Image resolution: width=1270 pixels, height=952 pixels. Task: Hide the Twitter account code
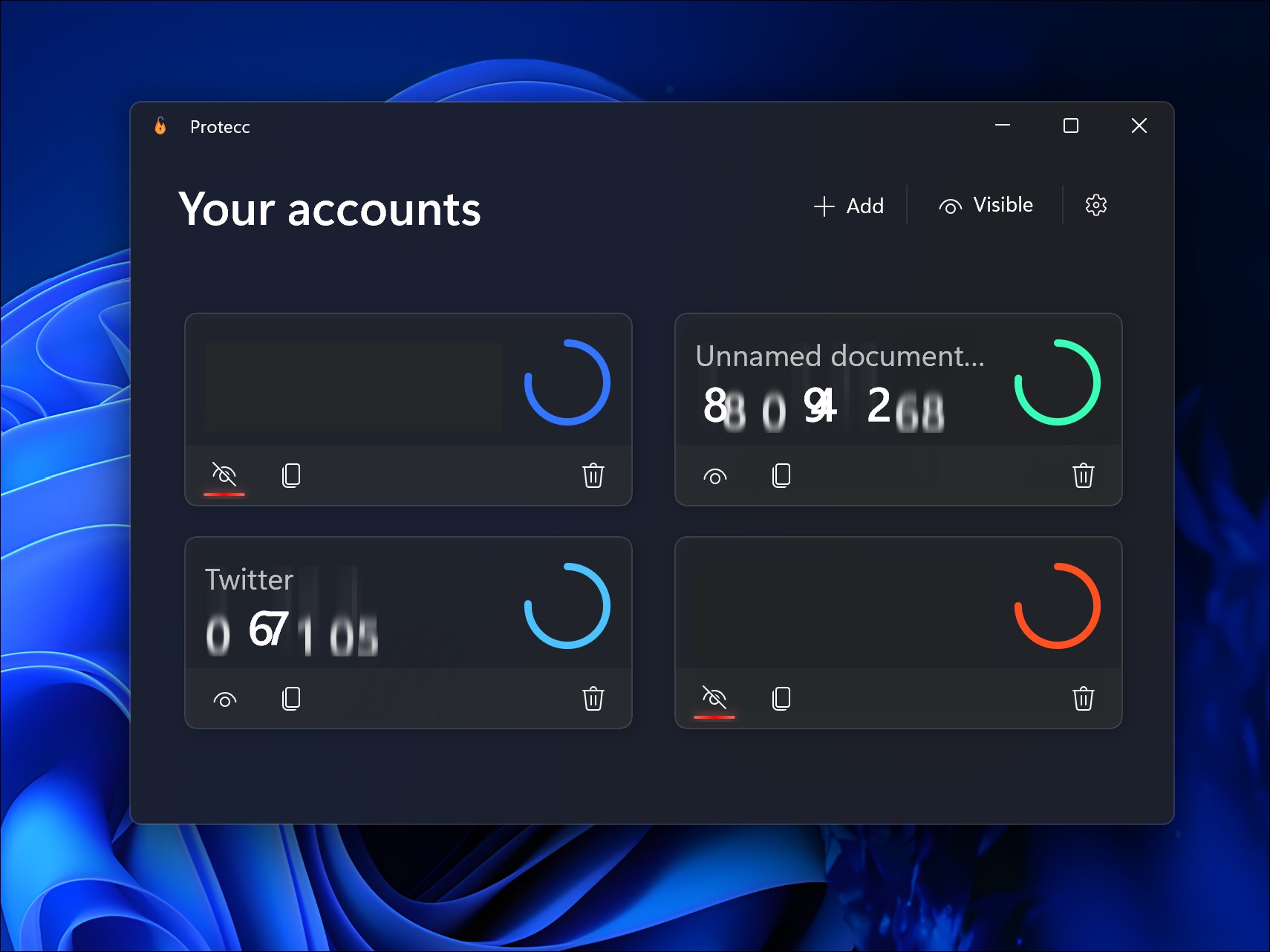pyautogui.click(x=226, y=698)
